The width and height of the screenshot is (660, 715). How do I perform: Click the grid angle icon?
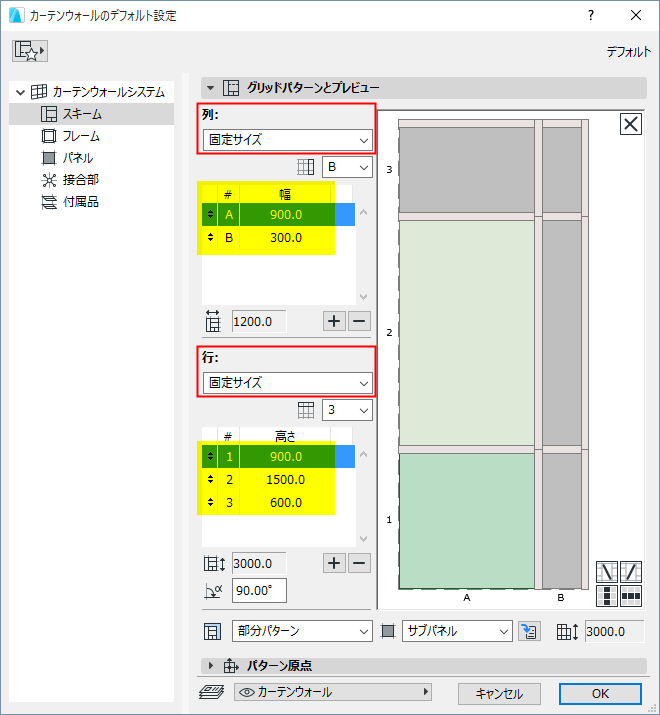(x=213, y=591)
